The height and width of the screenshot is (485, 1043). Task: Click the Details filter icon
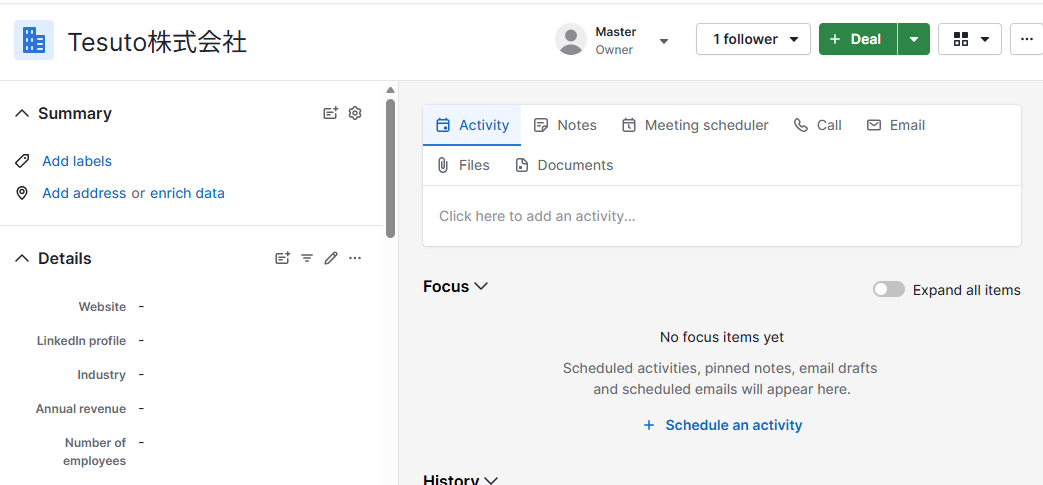click(x=307, y=258)
